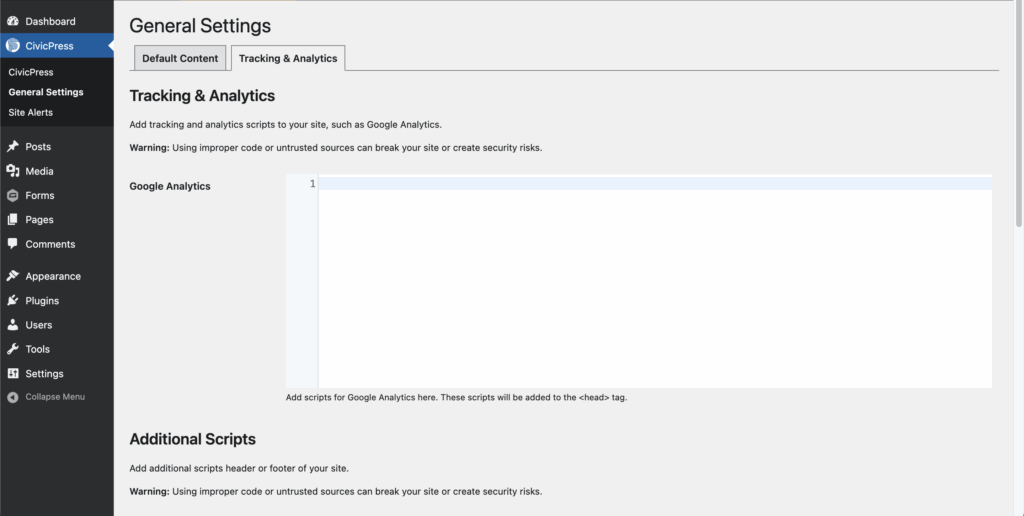Click the page vertical scrollbar

click(1019, 114)
